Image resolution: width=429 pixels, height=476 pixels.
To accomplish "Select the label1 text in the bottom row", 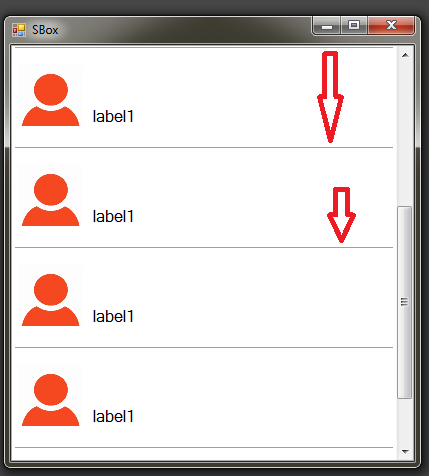I will [x=113, y=416].
